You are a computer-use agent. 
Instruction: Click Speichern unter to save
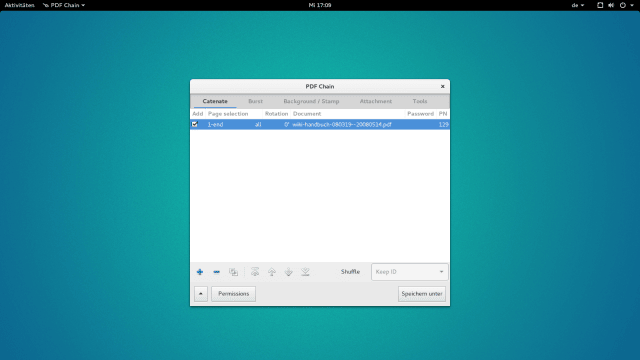pyautogui.click(x=422, y=294)
